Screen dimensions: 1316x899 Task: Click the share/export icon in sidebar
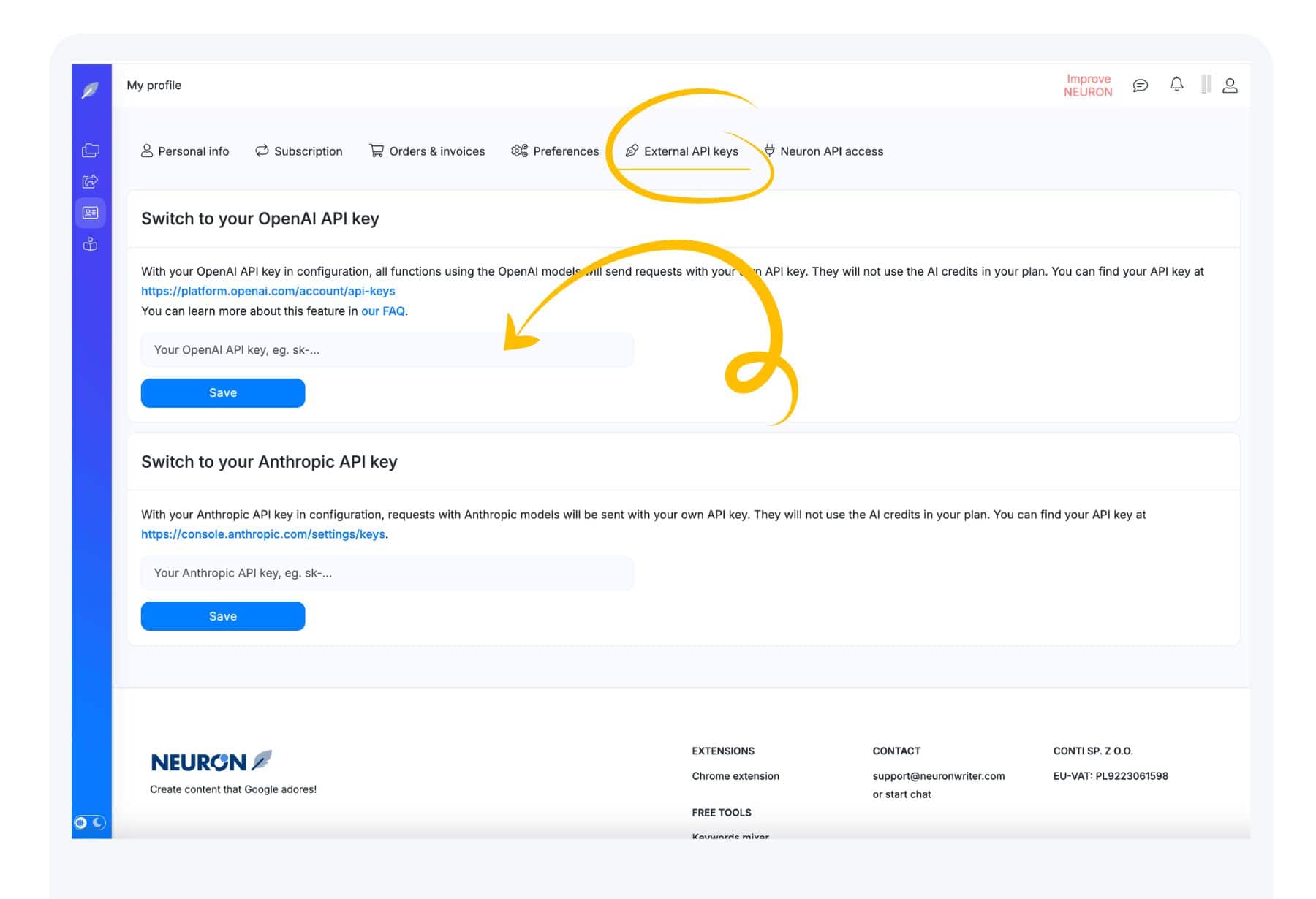[x=91, y=181]
